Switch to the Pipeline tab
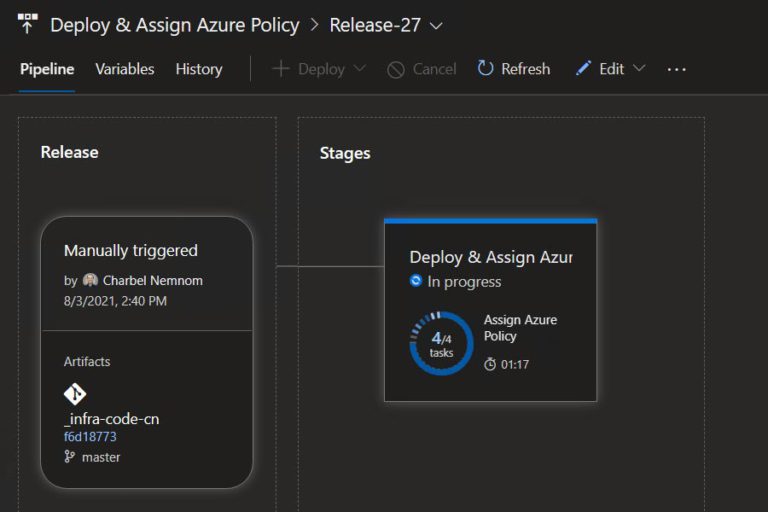Viewport: 768px width, 512px height. pos(47,69)
